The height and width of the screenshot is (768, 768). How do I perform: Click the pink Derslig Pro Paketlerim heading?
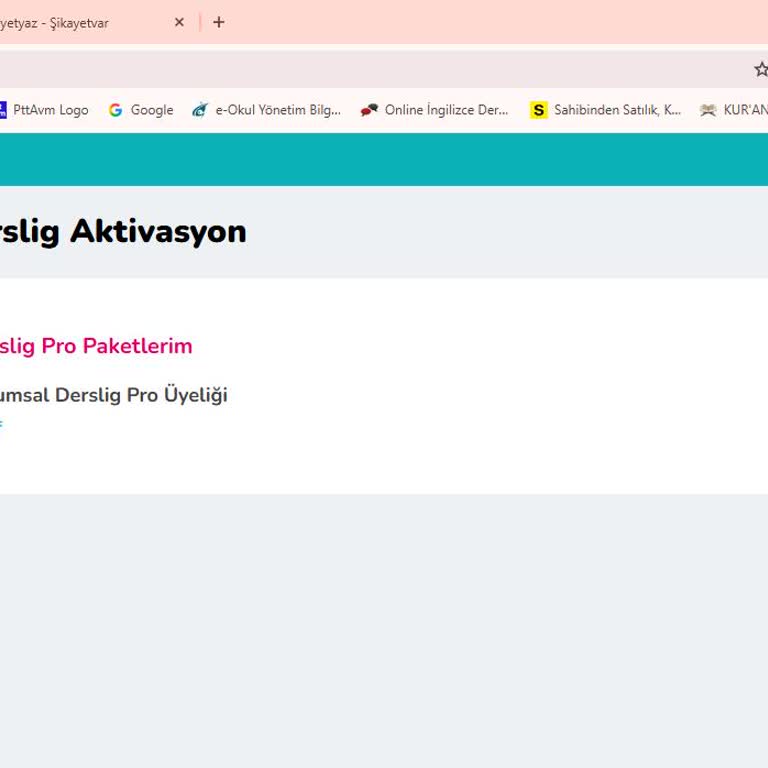tap(96, 346)
